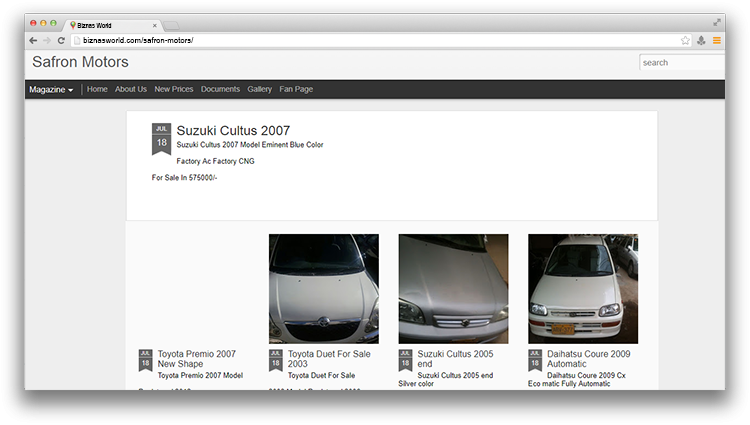
Task: Reload the page with the refresh icon
Action: click(61, 40)
